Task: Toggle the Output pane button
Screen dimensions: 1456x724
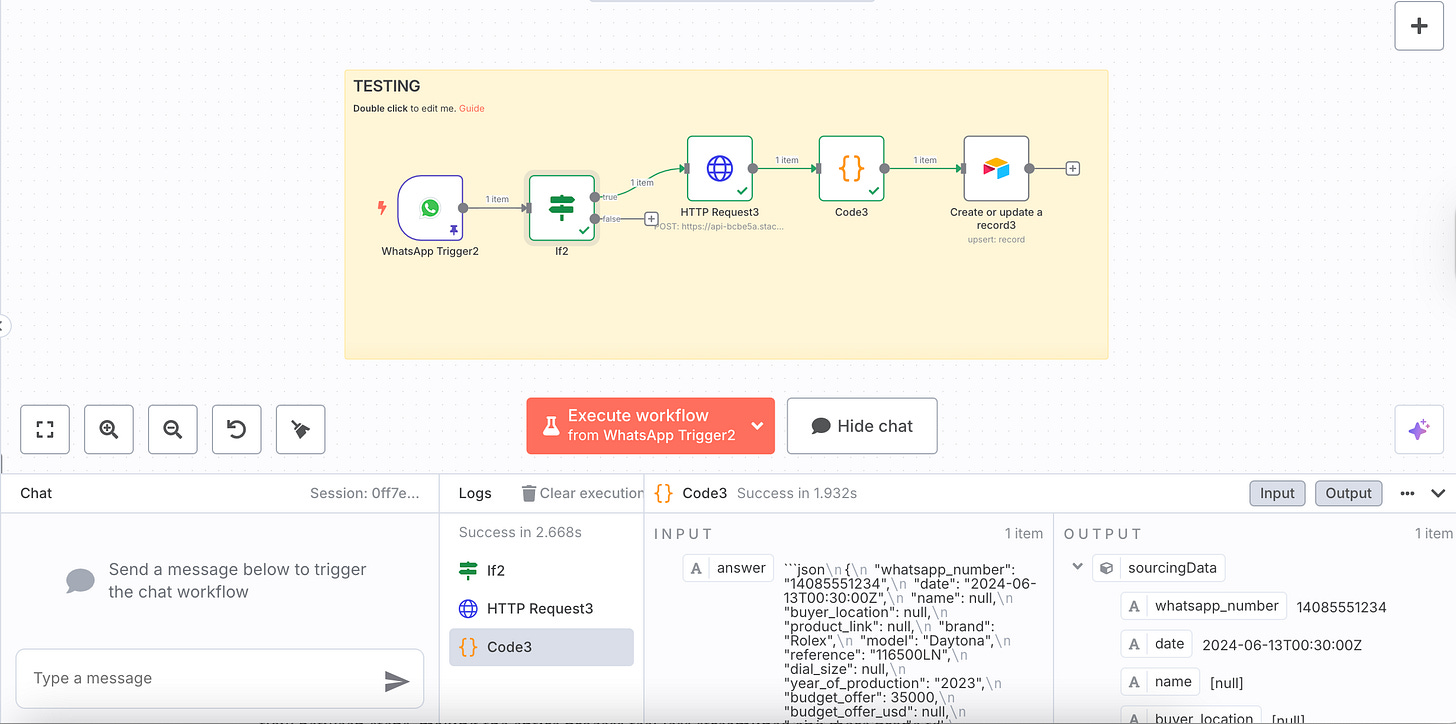Action: (1349, 493)
